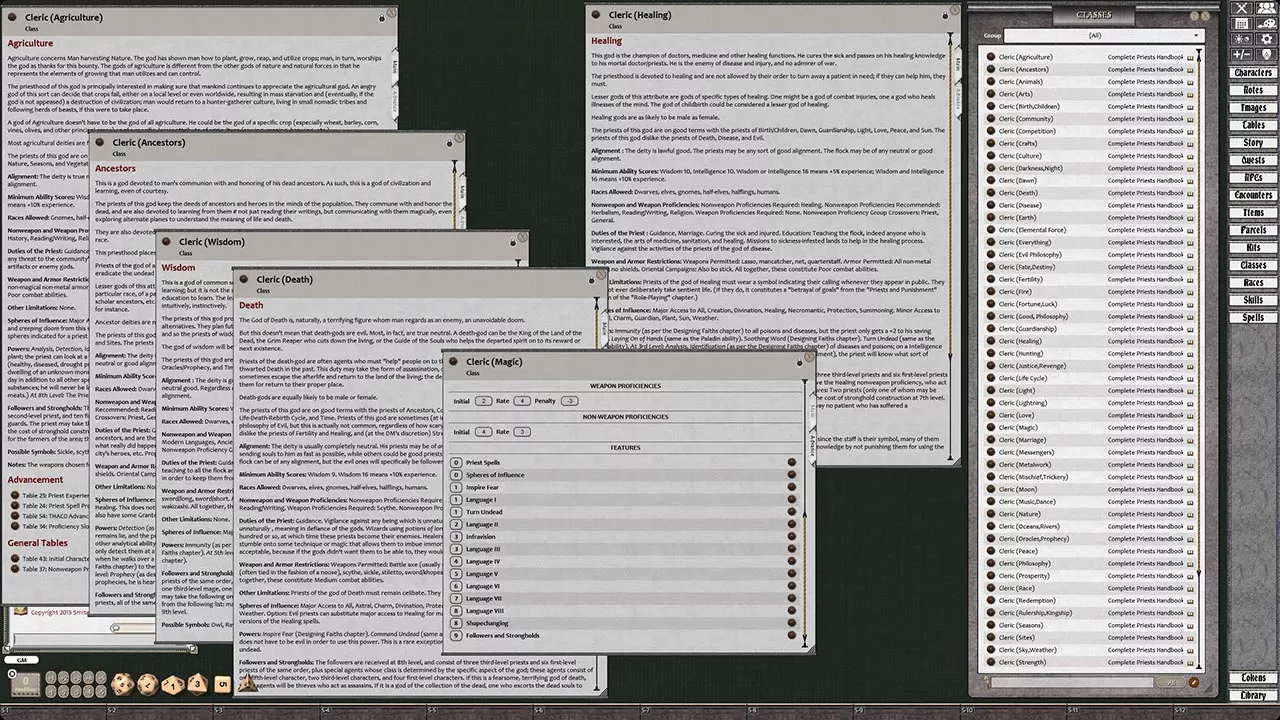This screenshot has height=720, width=1280.
Task: Open the Items sidebar button
Action: (1253, 213)
